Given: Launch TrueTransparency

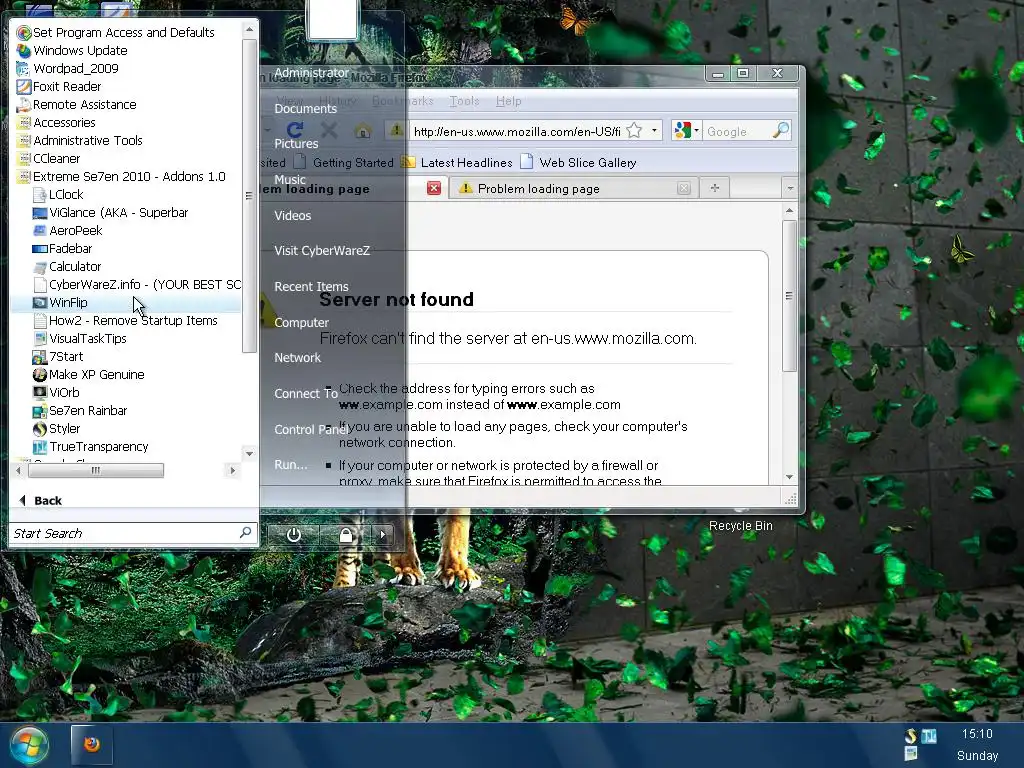Looking at the screenshot, I should pos(99,446).
